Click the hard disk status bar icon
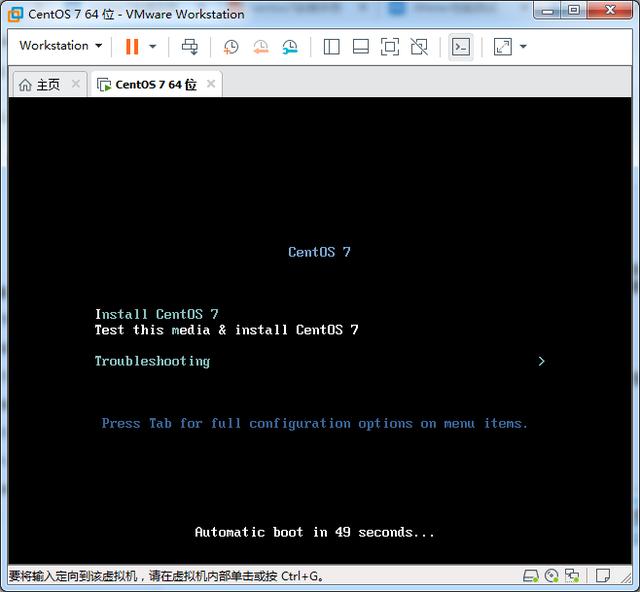This screenshot has width=640, height=592. pos(531,576)
